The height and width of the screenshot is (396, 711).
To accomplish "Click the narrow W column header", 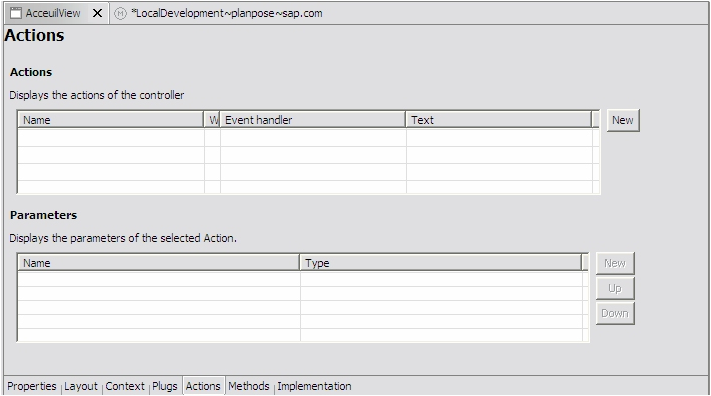I will [212, 120].
